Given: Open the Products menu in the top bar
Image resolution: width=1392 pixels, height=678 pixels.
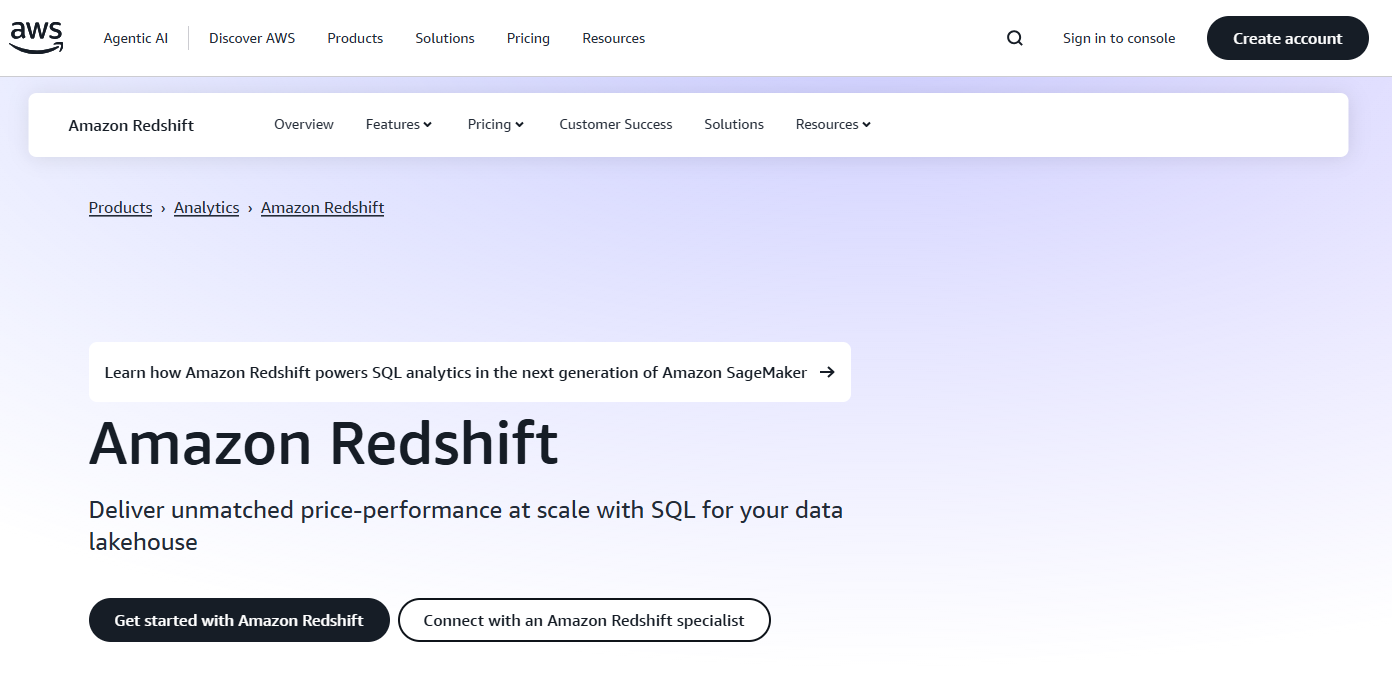Looking at the screenshot, I should tap(354, 38).
